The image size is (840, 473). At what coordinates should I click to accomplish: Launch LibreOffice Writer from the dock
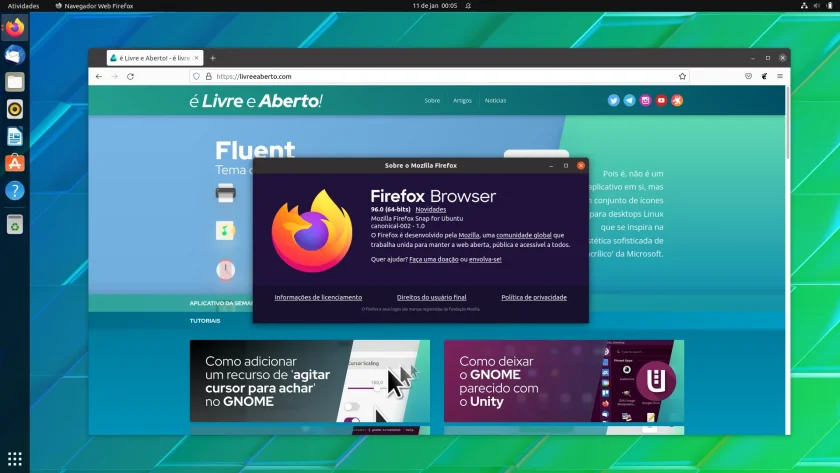(x=15, y=137)
